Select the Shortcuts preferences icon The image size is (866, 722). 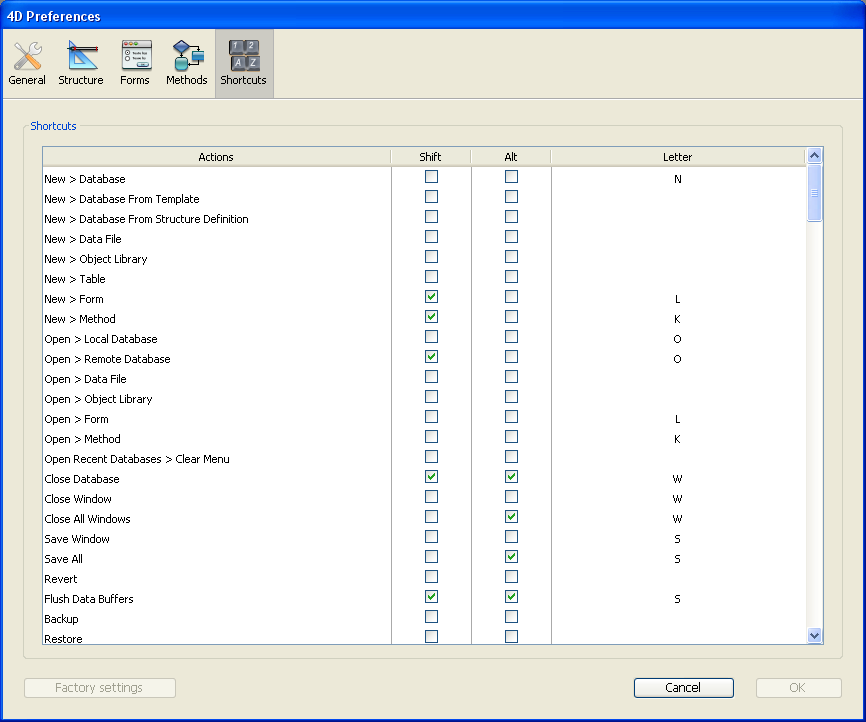coord(244,63)
